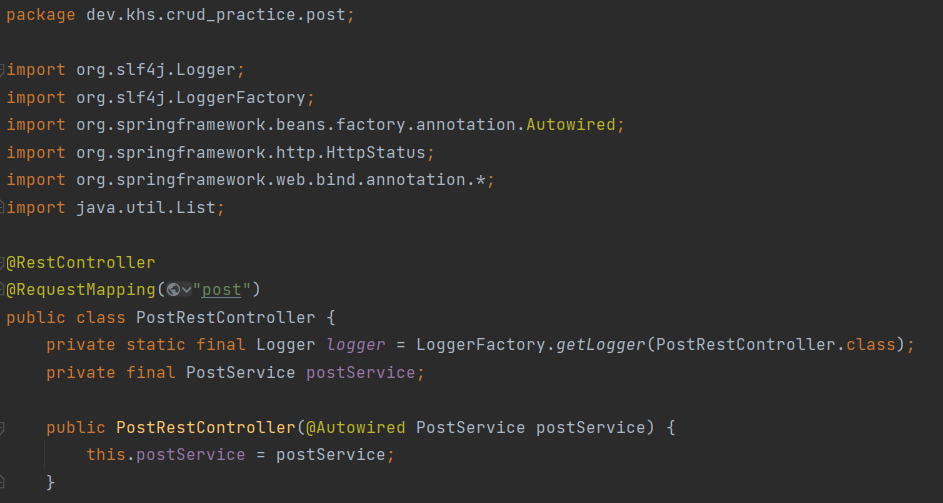Click the italic logger field name
This screenshot has height=503, width=943.
pos(355,345)
